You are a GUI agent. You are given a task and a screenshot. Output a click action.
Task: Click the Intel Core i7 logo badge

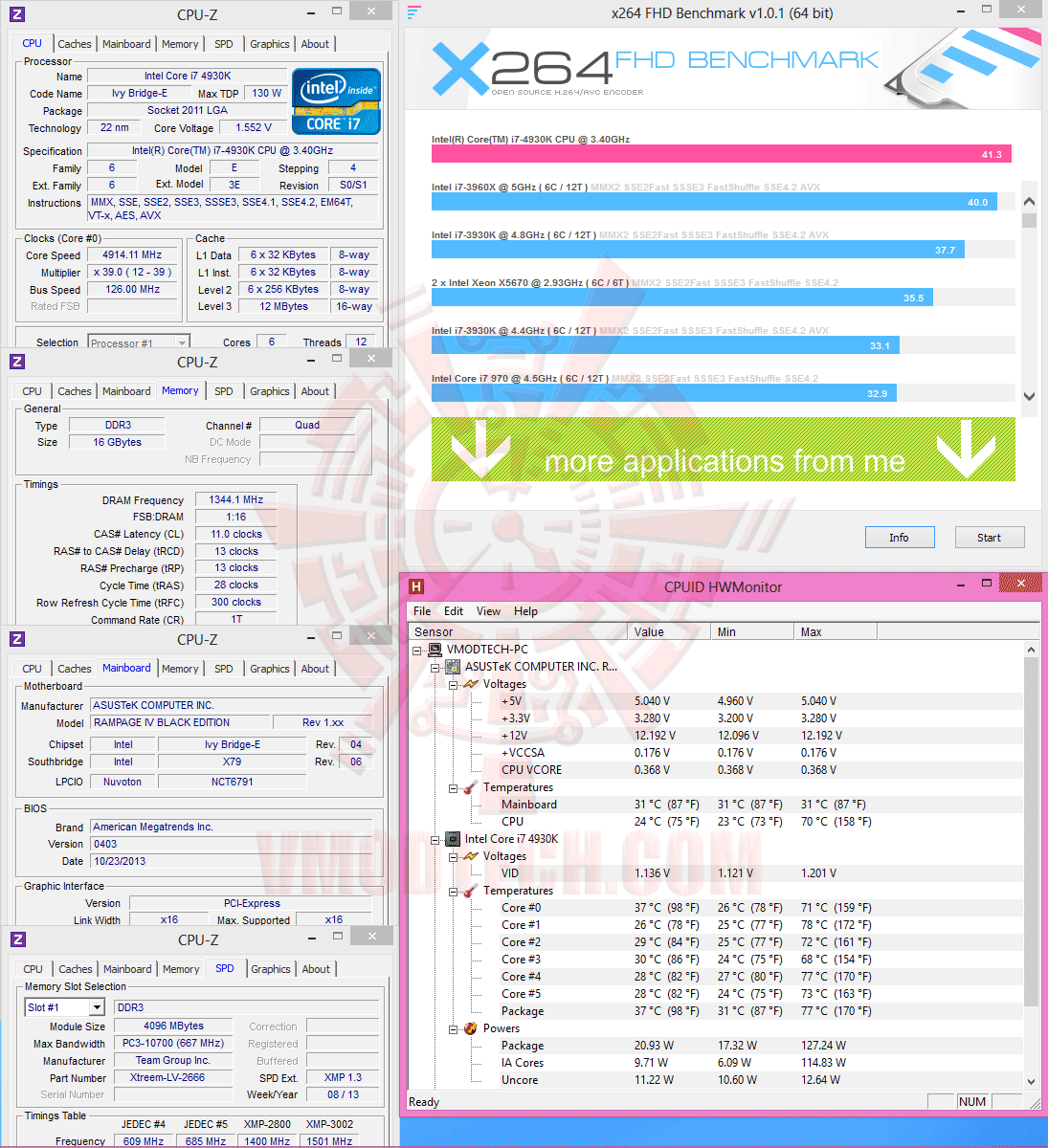click(x=337, y=101)
